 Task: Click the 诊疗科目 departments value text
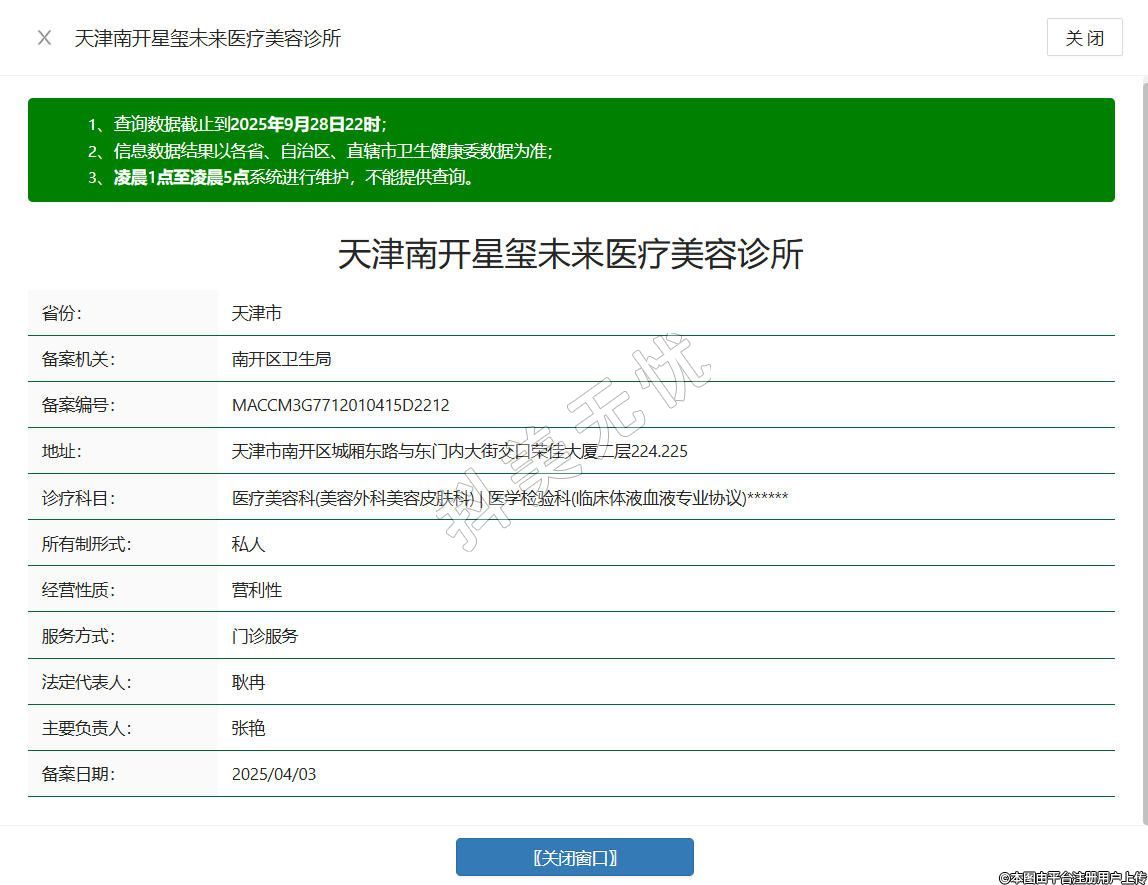point(509,497)
